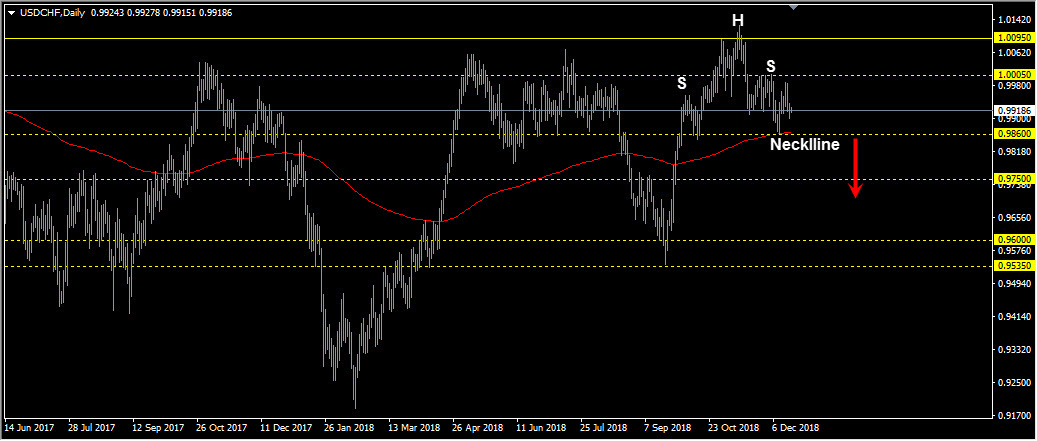Click the 0.92500 price scale value

tap(1014, 383)
